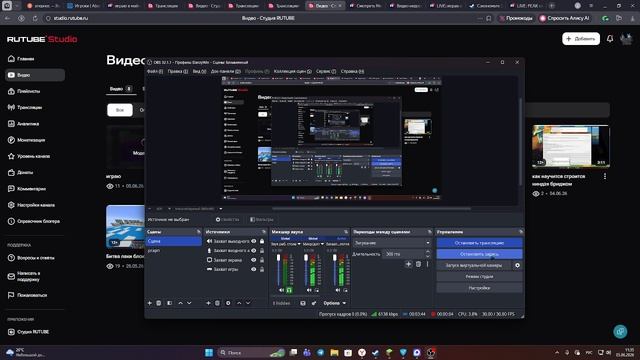Open source properties gear in the Sources footer
This screenshot has height=360, width=640.
click(228, 303)
